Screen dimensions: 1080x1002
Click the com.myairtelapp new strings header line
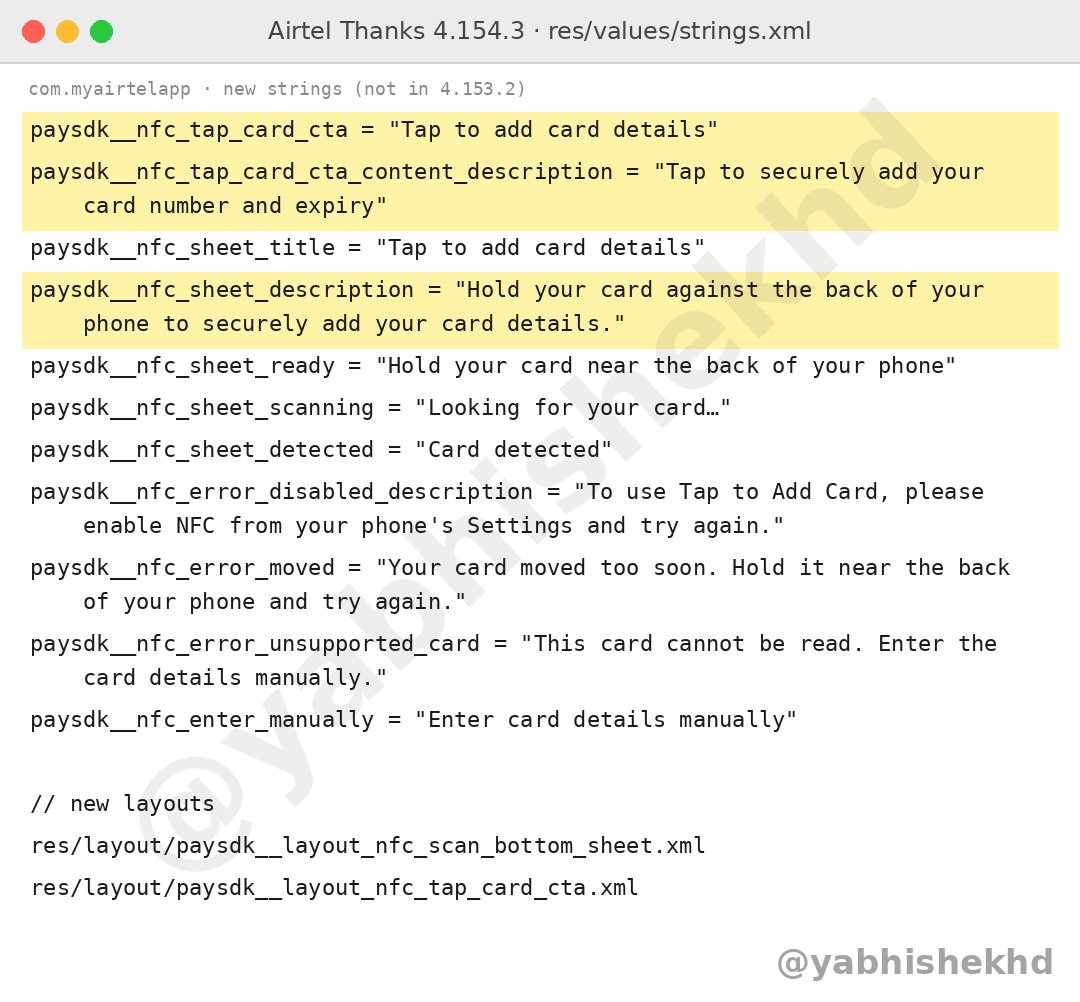277,89
